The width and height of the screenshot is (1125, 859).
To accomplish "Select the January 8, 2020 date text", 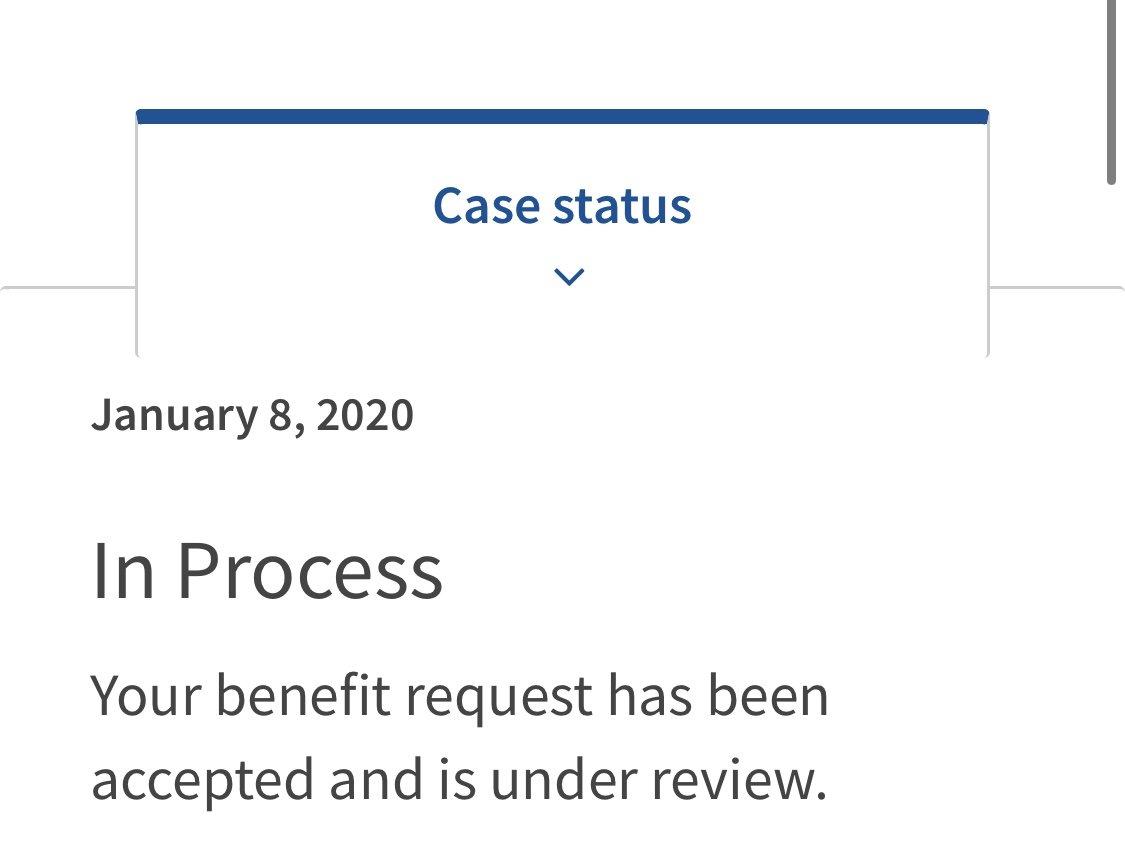I will click(x=253, y=416).
